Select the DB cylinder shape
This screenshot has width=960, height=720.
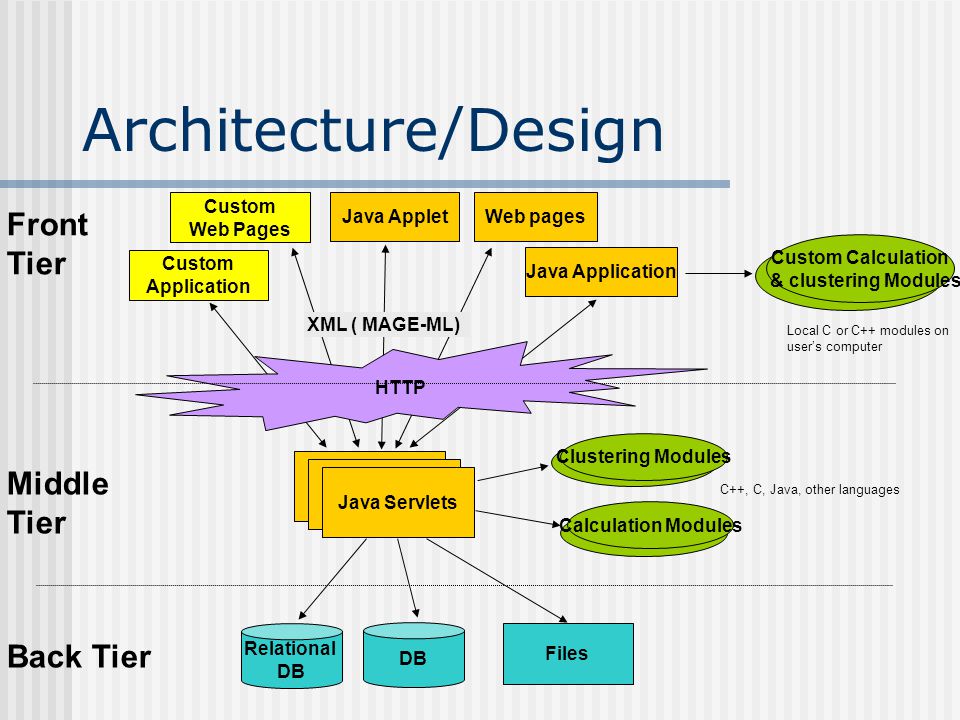click(x=413, y=655)
